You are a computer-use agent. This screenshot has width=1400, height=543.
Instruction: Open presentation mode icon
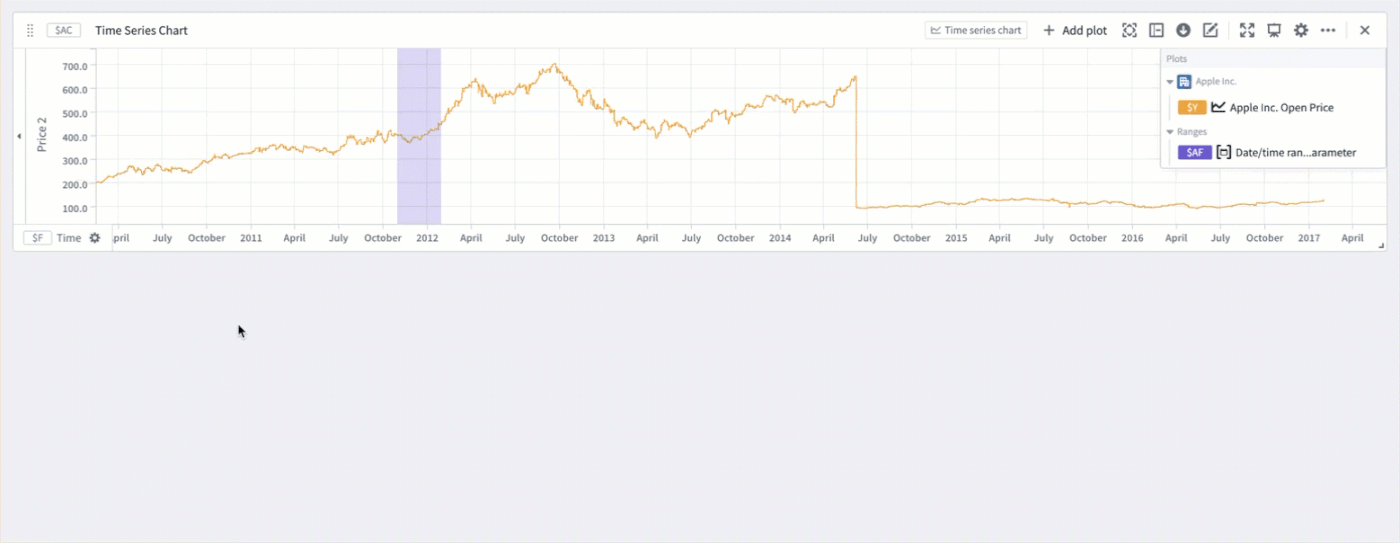1274,31
